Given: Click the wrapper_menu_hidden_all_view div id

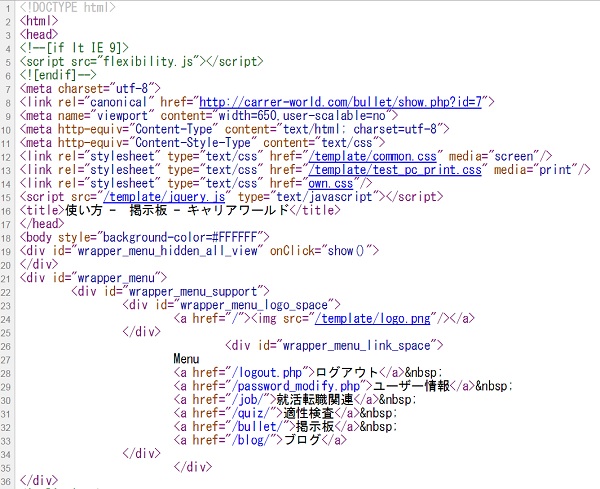Looking at the screenshot, I should click(167, 251).
